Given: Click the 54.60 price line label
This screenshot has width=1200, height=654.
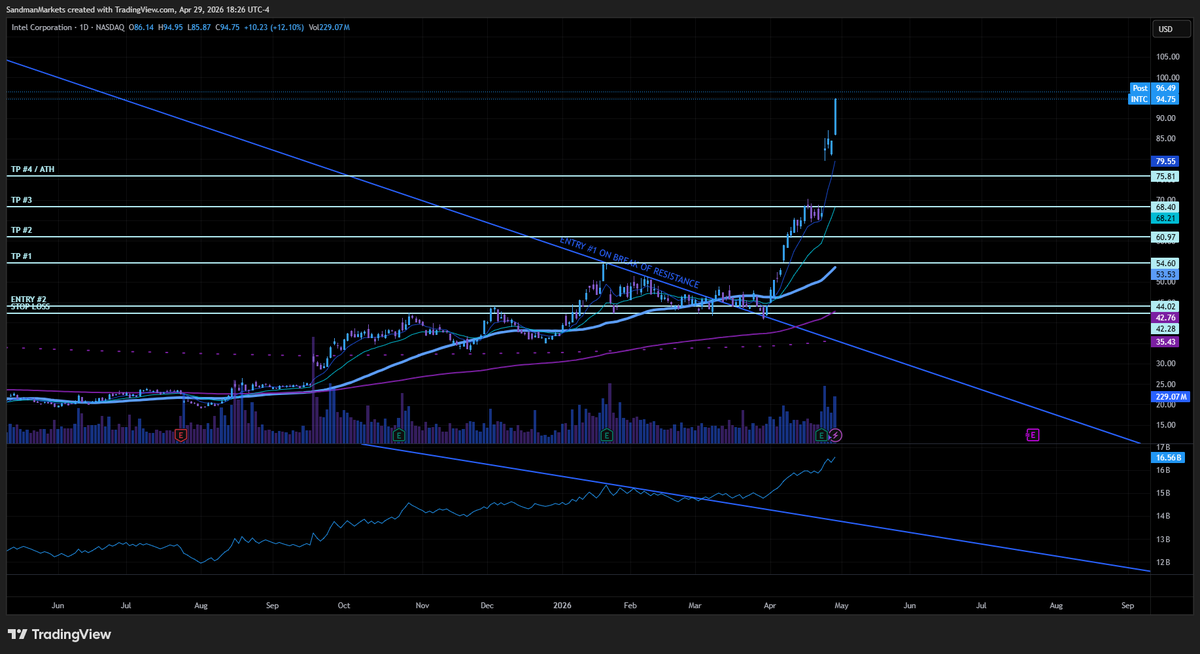Looking at the screenshot, I should [x=1165, y=263].
